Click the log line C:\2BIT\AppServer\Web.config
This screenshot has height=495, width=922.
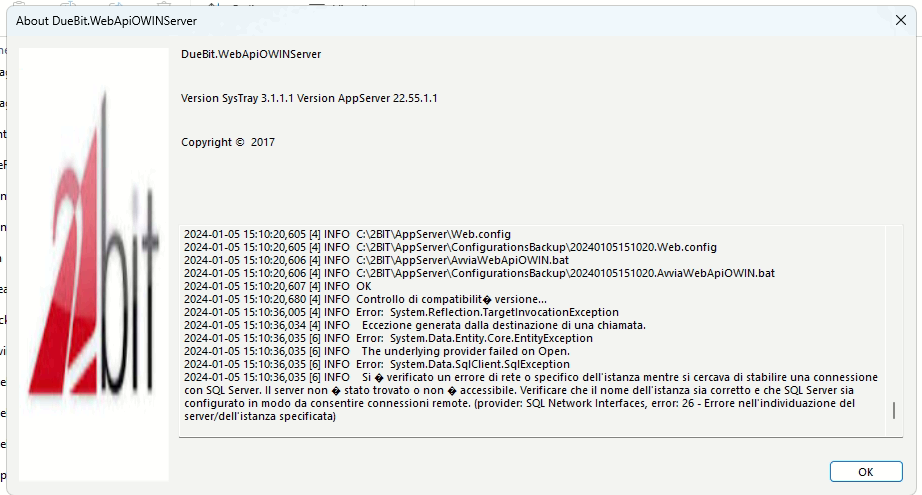[x=348, y=234]
